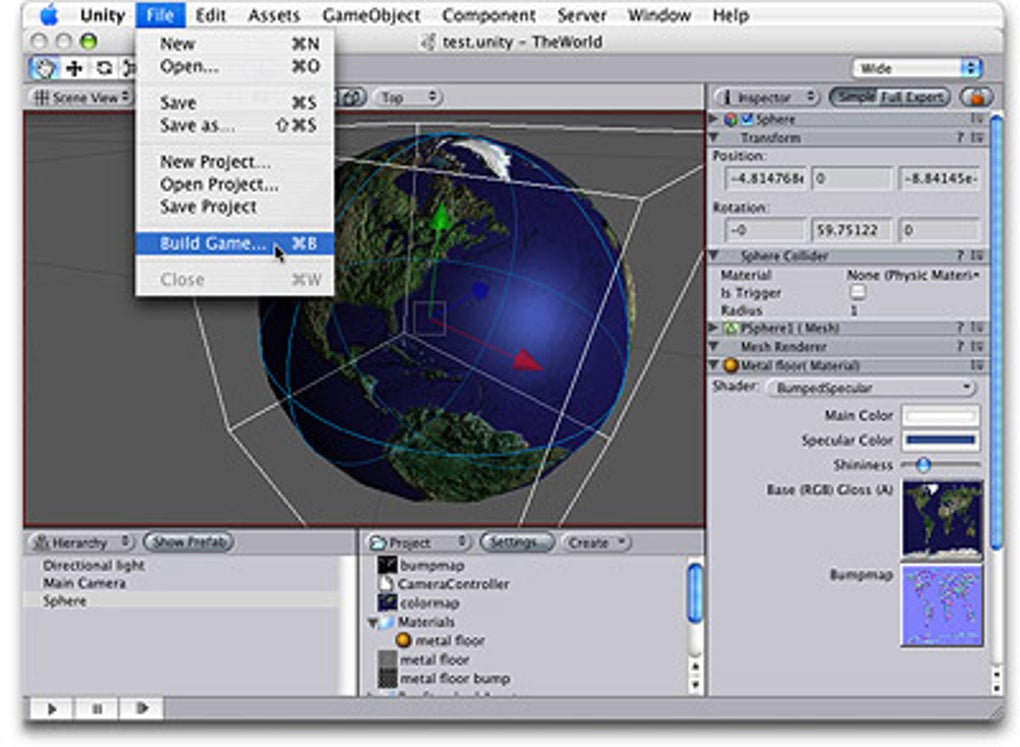The width and height of the screenshot is (1020, 747).
Task: Open the Create dropdown in Project
Action: point(596,542)
